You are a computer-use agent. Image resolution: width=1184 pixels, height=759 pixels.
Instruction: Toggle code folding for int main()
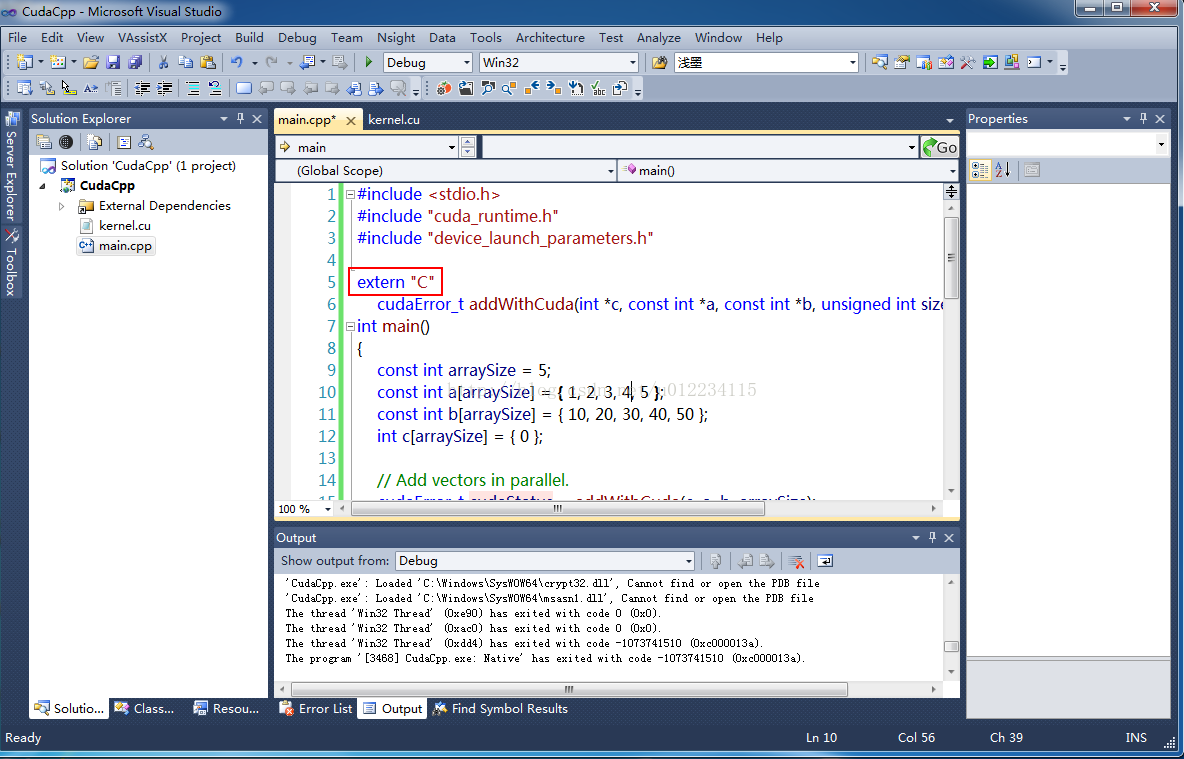350,326
